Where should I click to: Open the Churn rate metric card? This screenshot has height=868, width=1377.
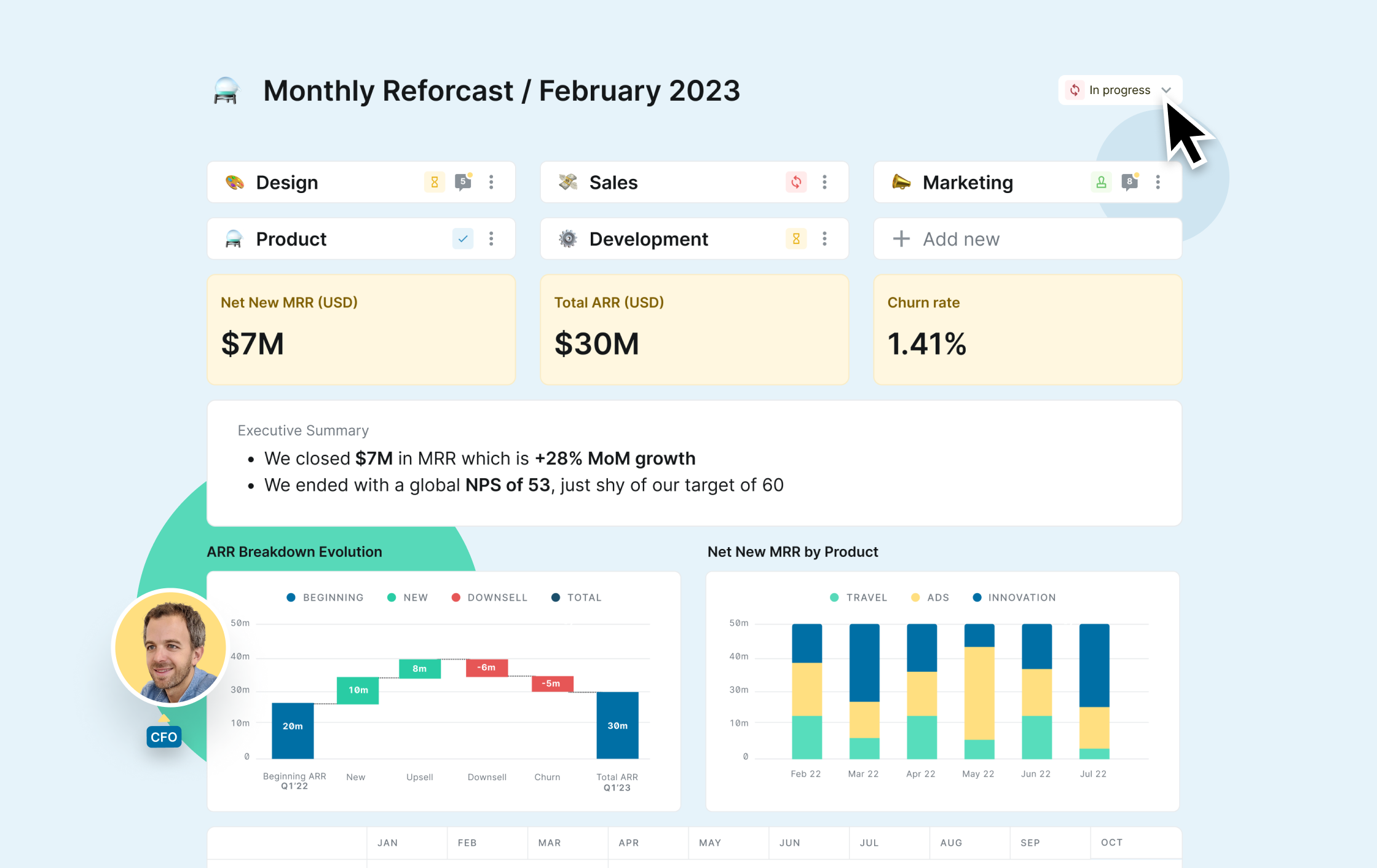click(1027, 329)
